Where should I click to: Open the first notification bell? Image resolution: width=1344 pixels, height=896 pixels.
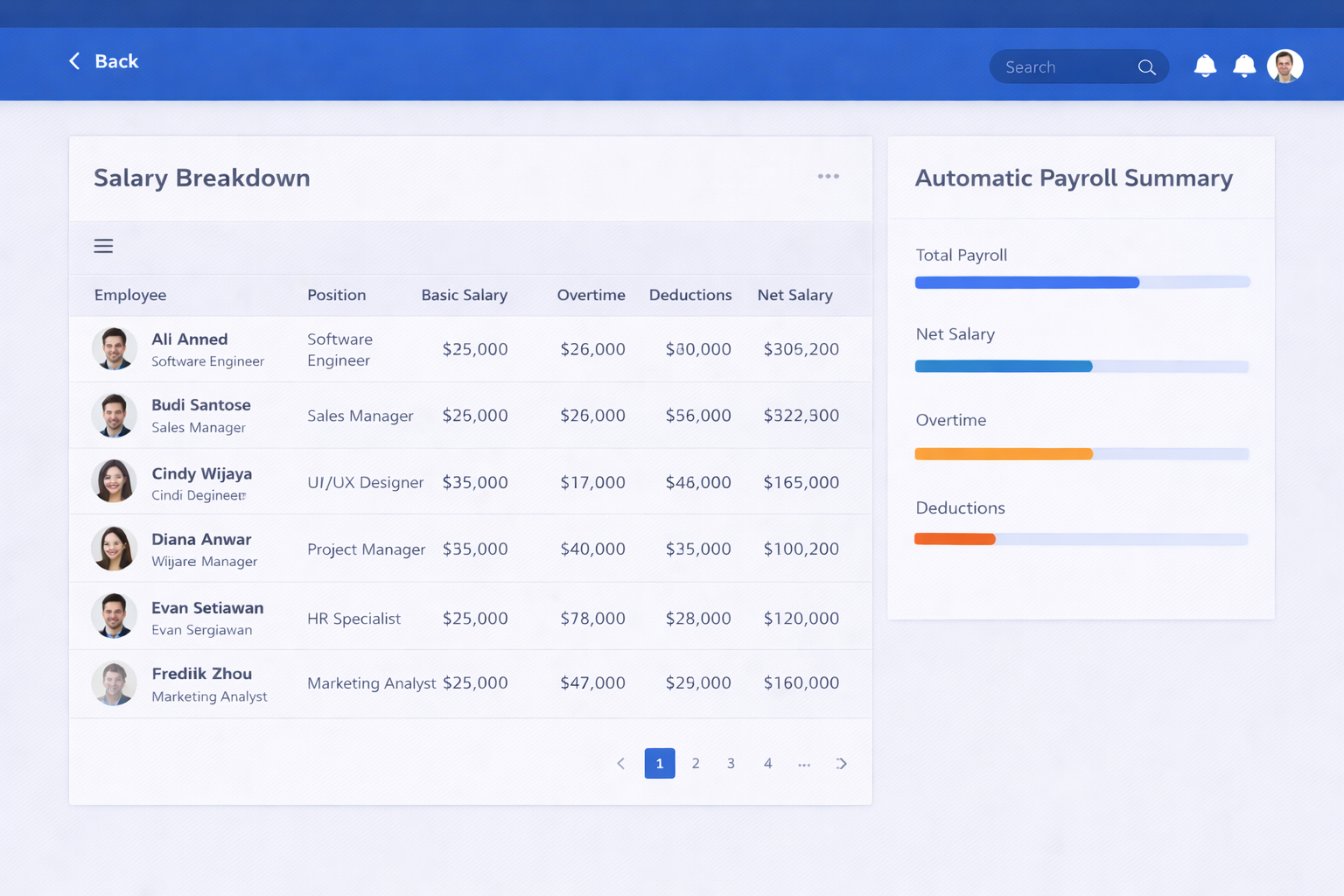tap(1205, 66)
